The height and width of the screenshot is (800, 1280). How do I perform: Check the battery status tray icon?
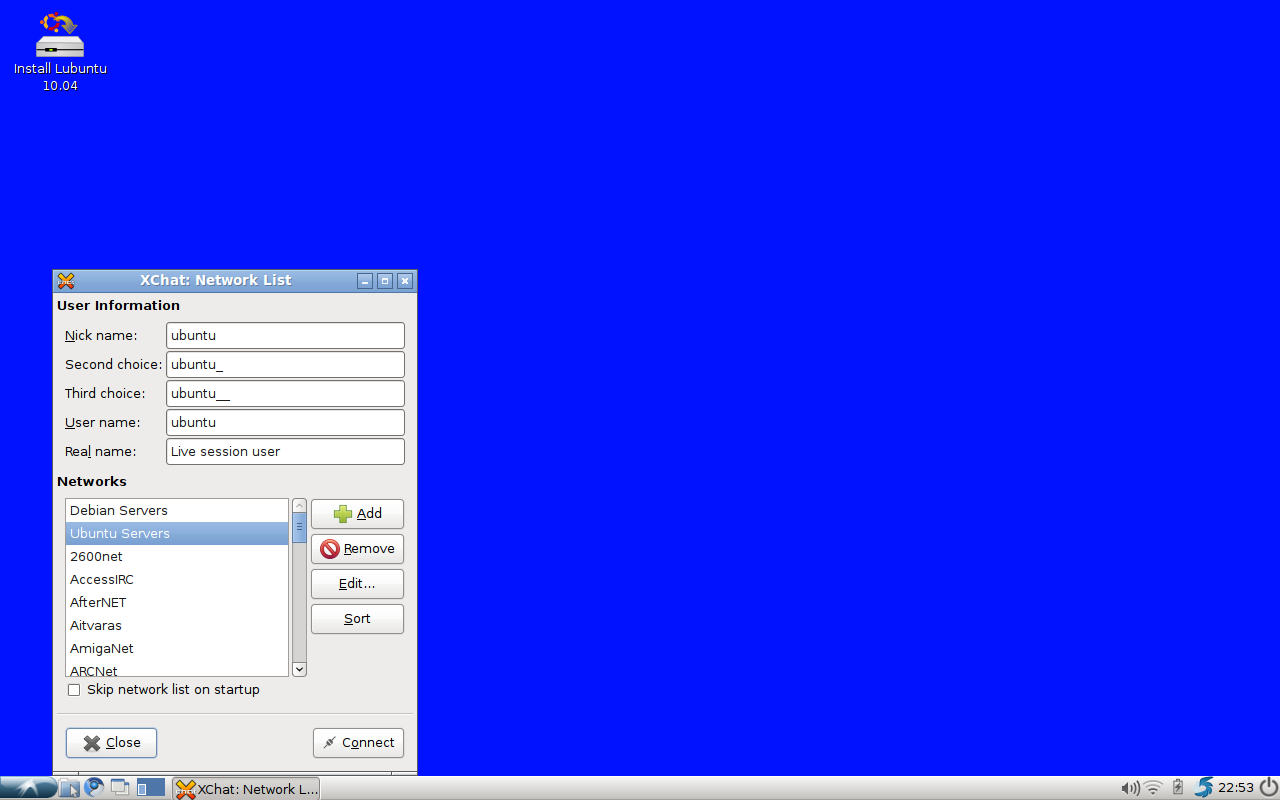(1178, 788)
